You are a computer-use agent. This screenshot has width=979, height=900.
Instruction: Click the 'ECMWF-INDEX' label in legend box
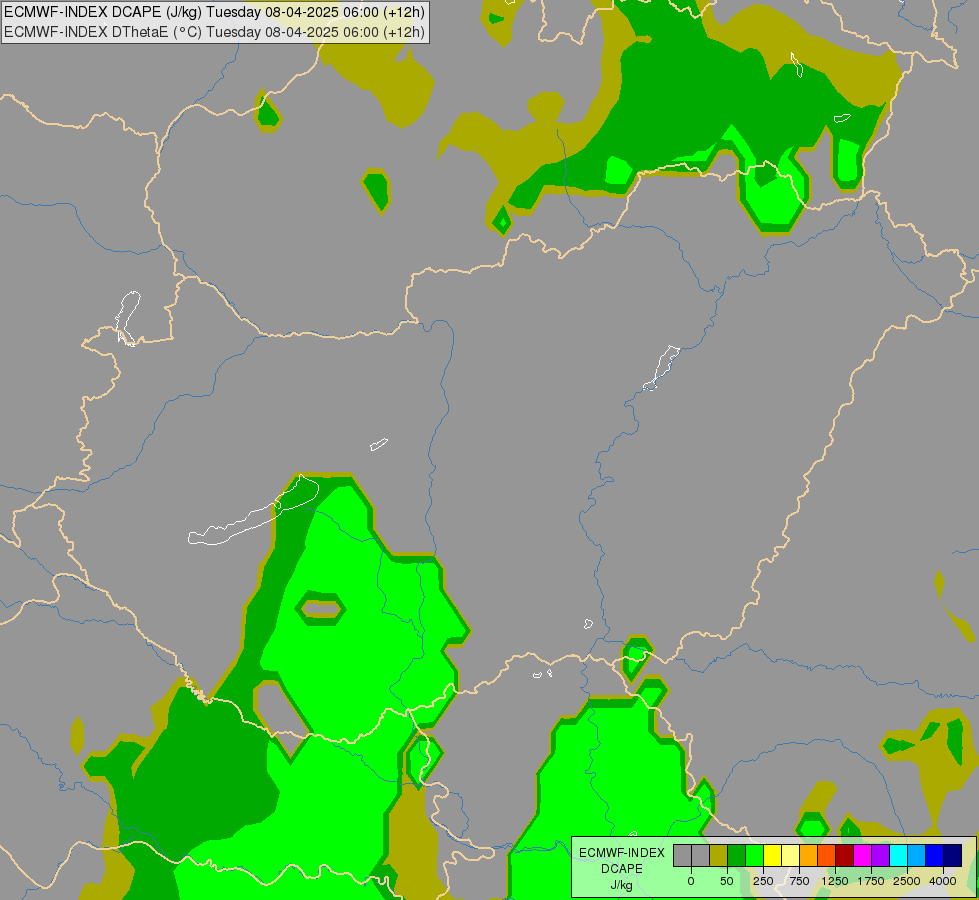tap(622, 853)
